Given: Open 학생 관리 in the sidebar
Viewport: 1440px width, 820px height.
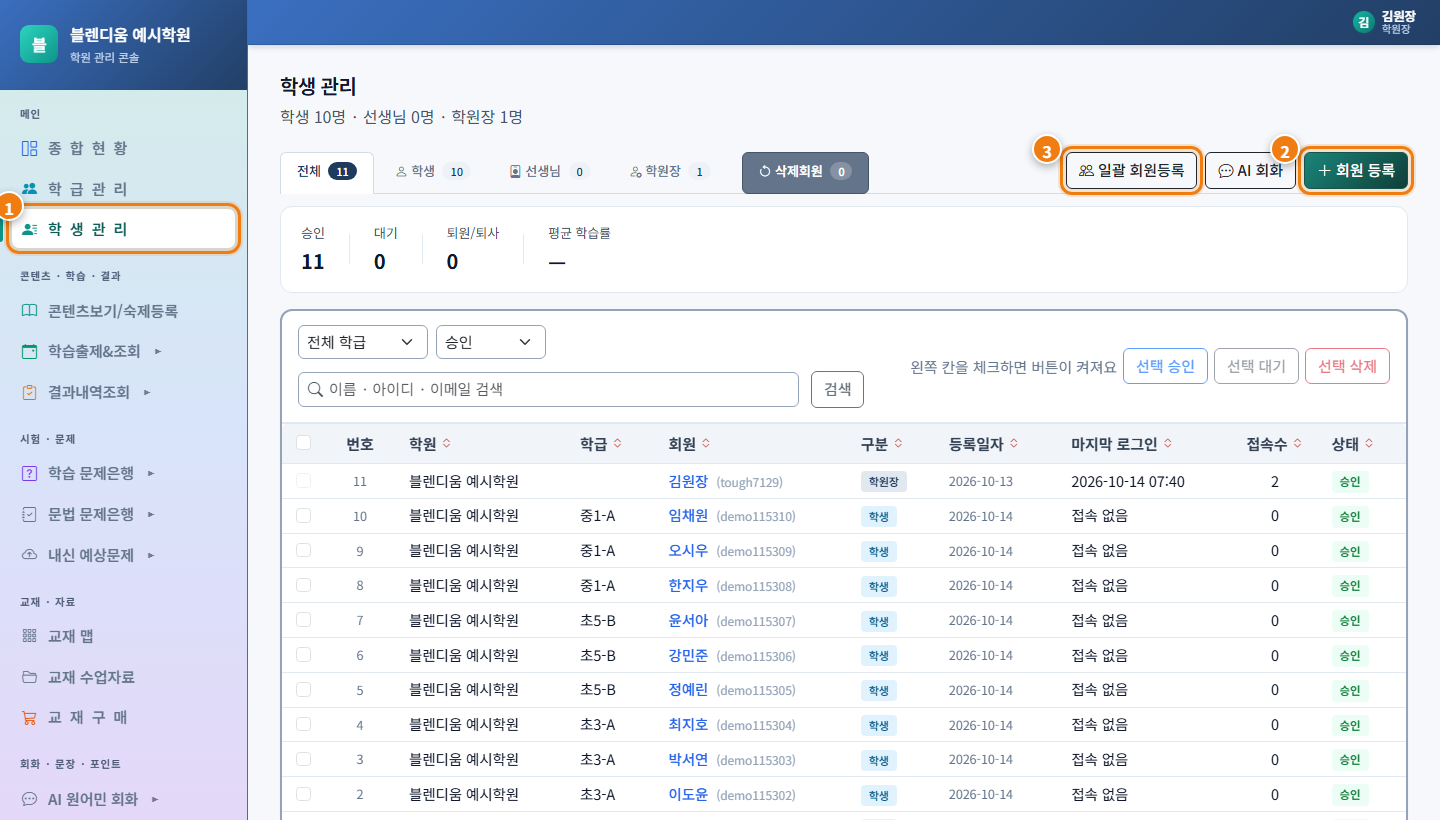Looking at the screenshot, I should pyautogui.click(x=123, y=229).
